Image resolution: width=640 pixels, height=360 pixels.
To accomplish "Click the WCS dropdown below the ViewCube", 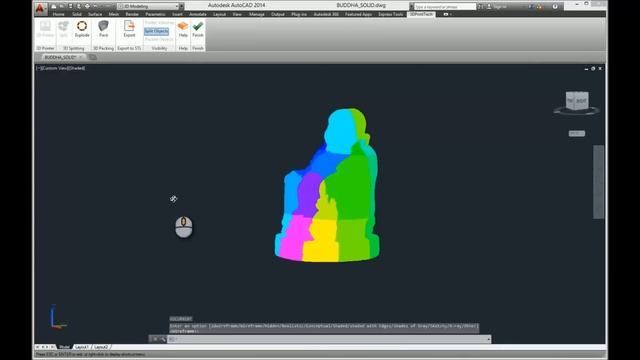I will tap(577, 133).
